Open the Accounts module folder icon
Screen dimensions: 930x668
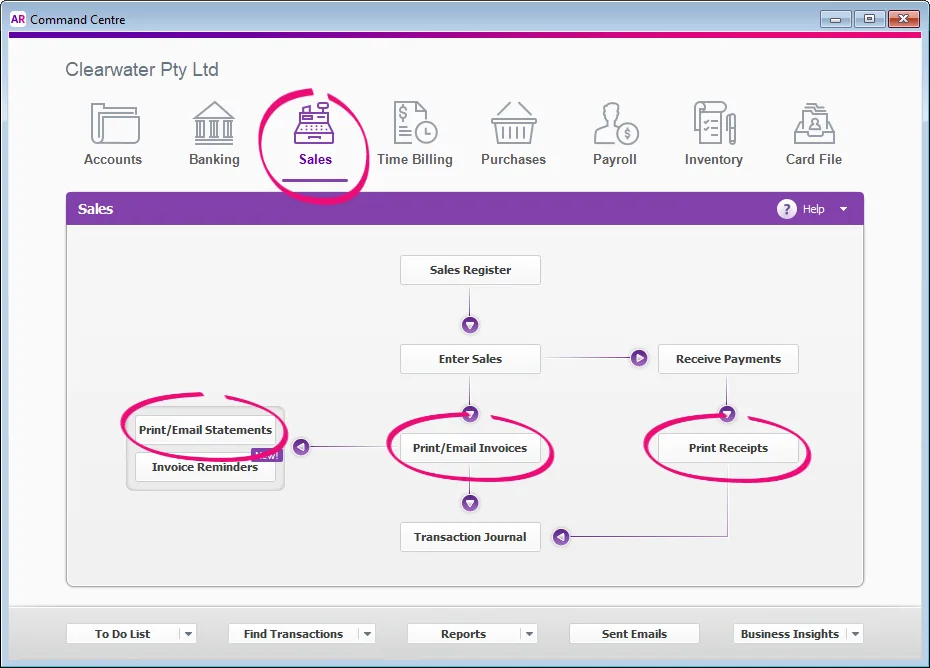coord(115,123)
